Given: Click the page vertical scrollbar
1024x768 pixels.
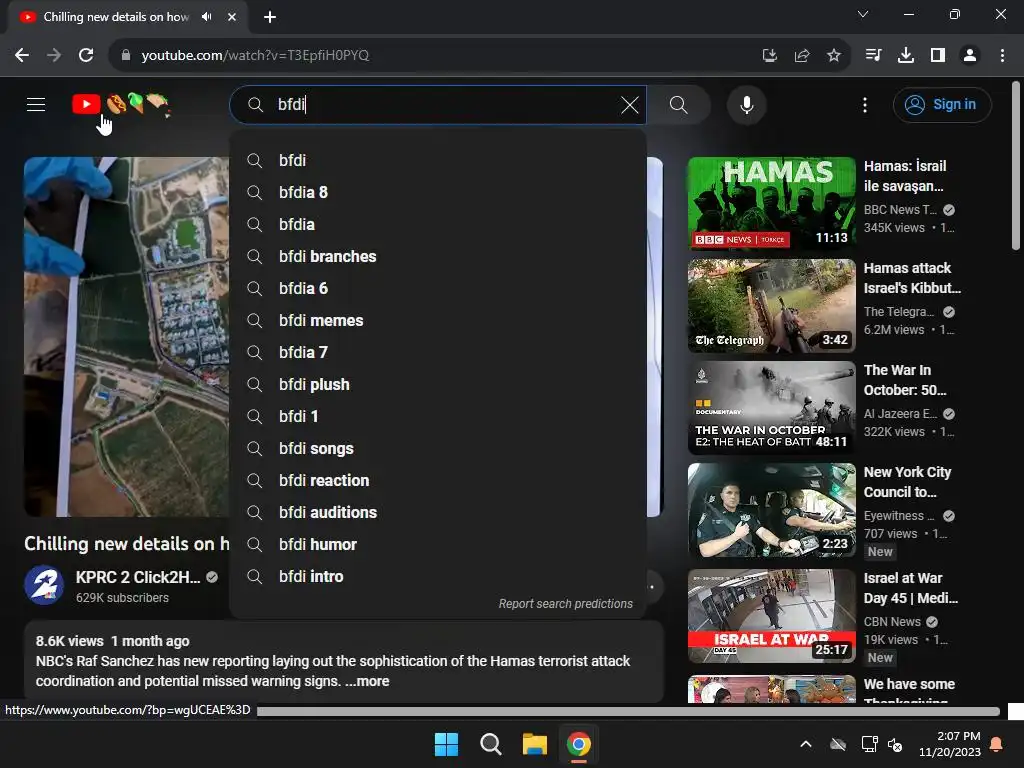Looking at the screenshot, I should click(x=1016, y=165).
